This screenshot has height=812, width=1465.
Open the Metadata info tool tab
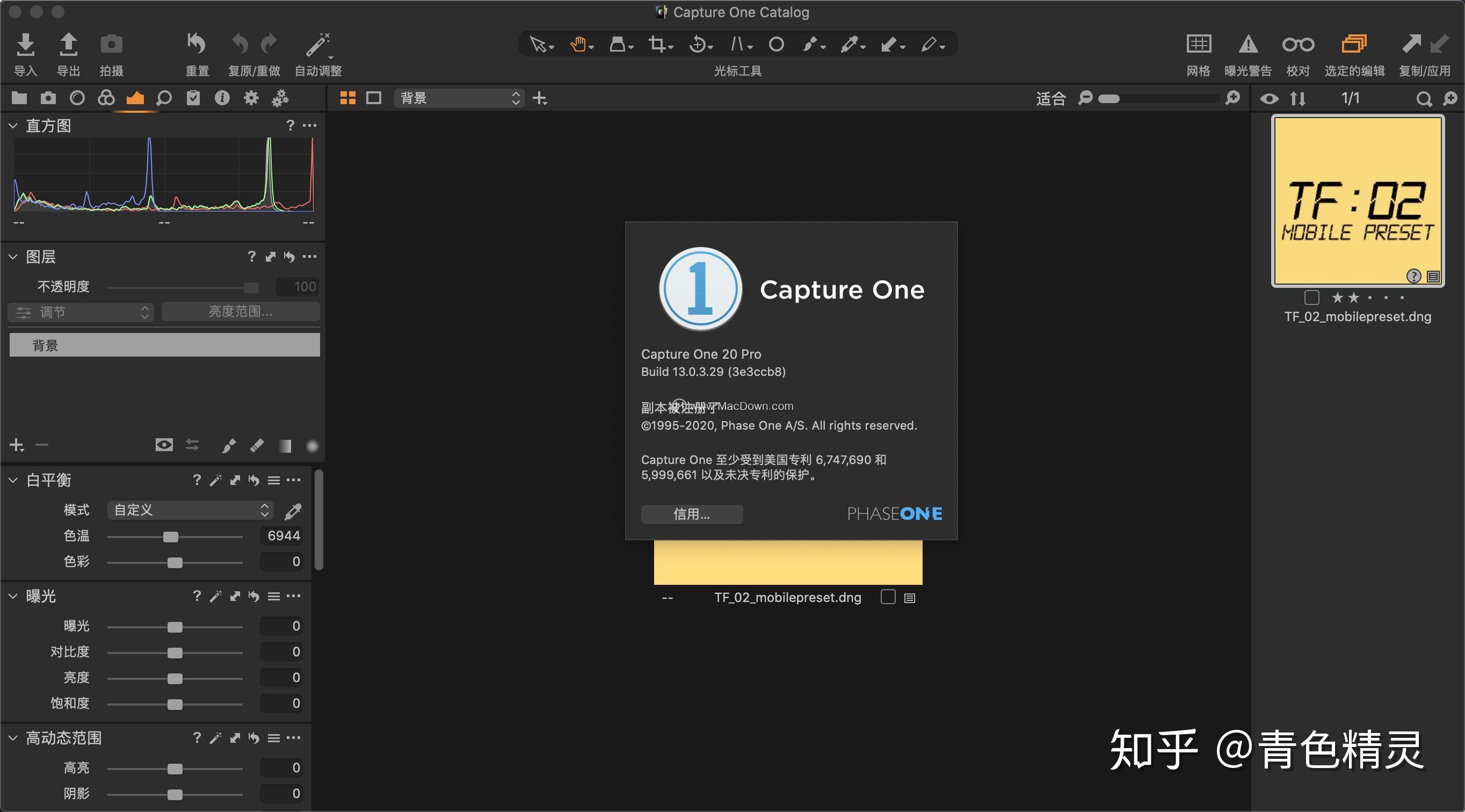point(222,98)
